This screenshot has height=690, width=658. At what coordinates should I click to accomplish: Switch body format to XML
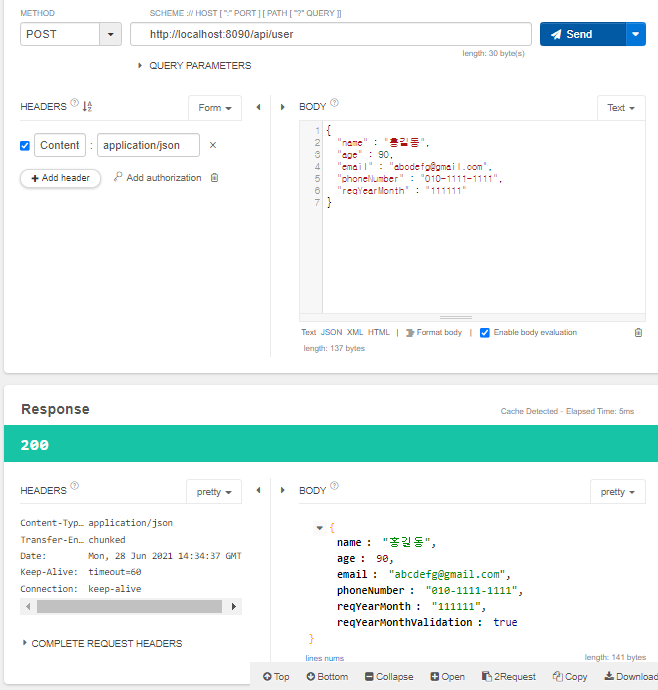(x=355, y=332)
